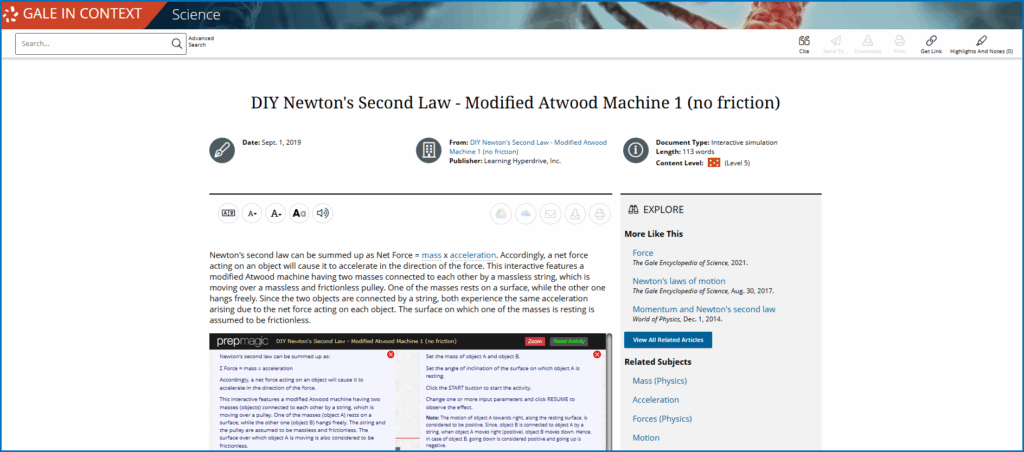Decrease the article font size
Screen dimensions: 1024x452
click(x=252, y=213)
